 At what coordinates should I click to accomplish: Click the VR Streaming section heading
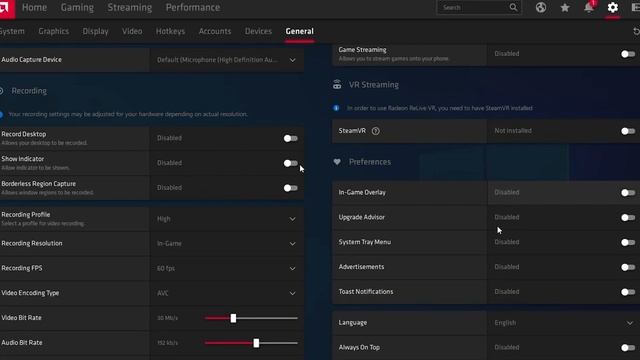coord(373,85)
